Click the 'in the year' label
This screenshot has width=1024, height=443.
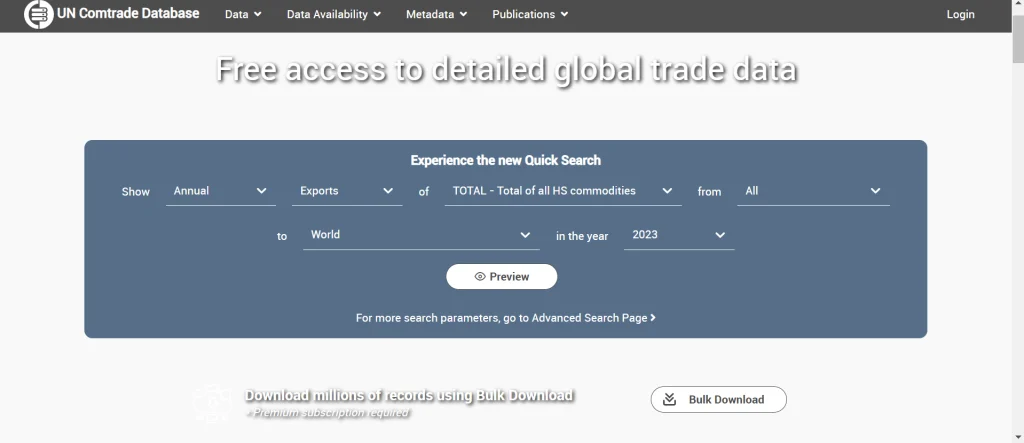[582, 236]
